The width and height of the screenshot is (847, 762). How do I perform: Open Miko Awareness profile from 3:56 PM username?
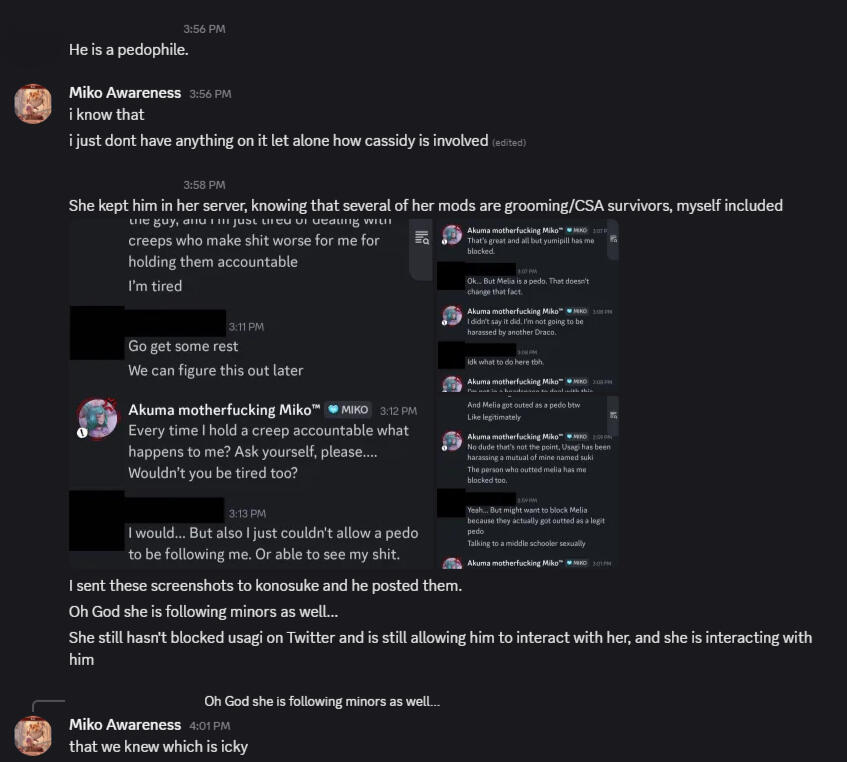point(125,93)
